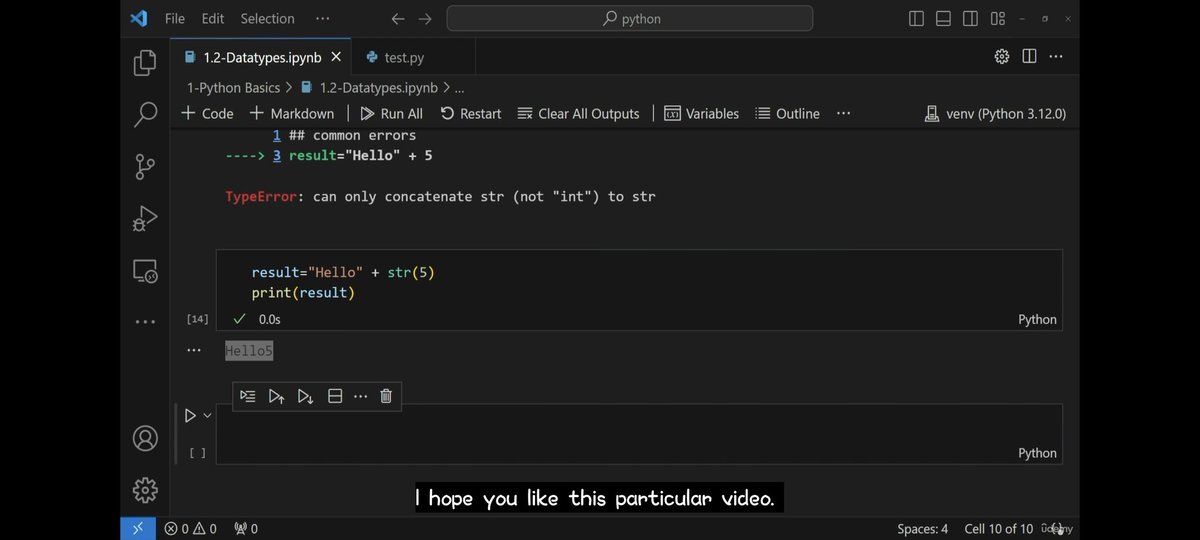Split the editor to the right
The image size is (1200, 540).
pyautogui.click(x=1029, y=57)
